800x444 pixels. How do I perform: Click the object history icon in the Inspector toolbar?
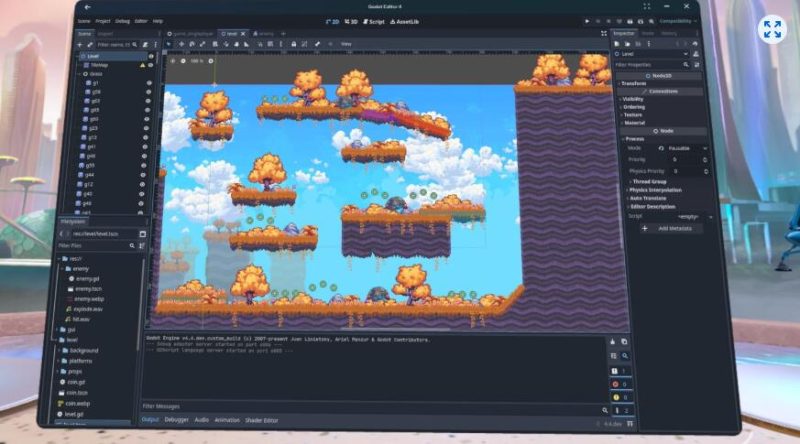coord(695,44)
